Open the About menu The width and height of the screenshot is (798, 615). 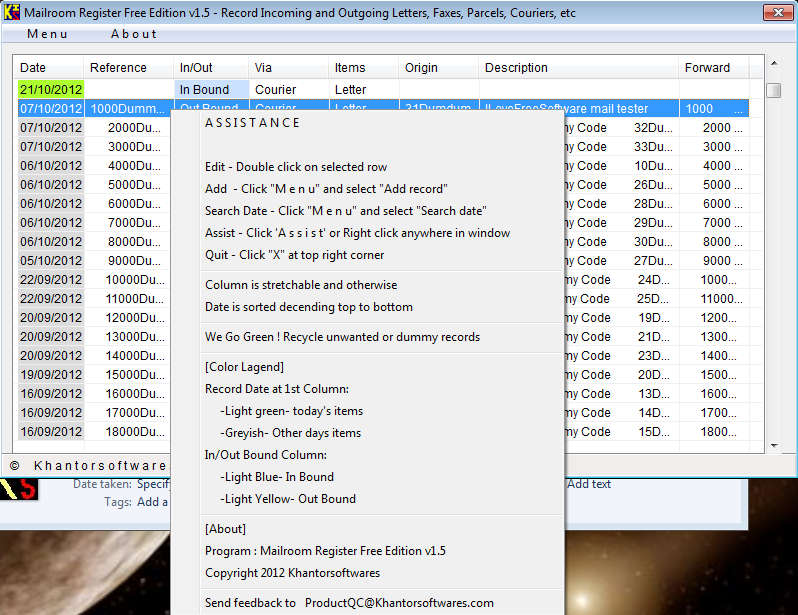pyautogui.click(x=134, y=34)
